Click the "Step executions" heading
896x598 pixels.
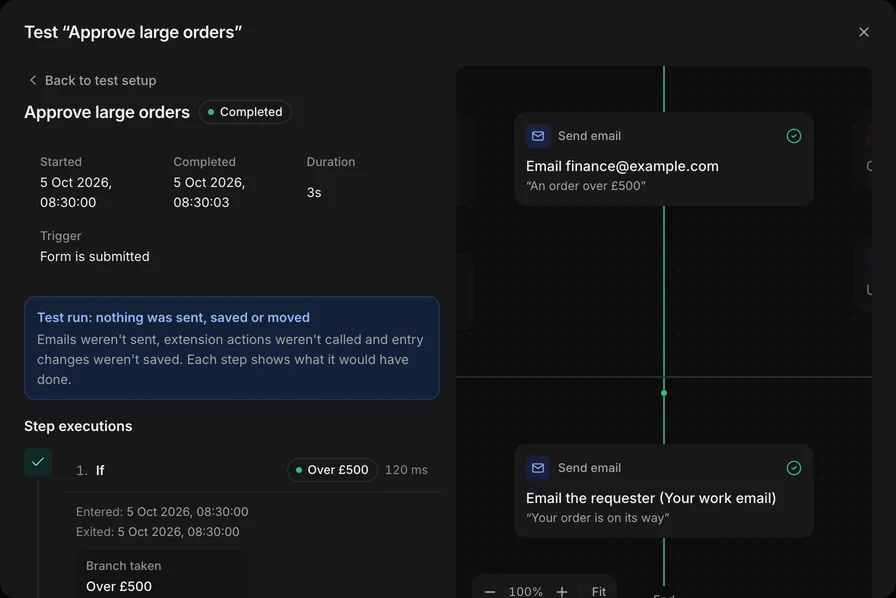click(78, 426)
